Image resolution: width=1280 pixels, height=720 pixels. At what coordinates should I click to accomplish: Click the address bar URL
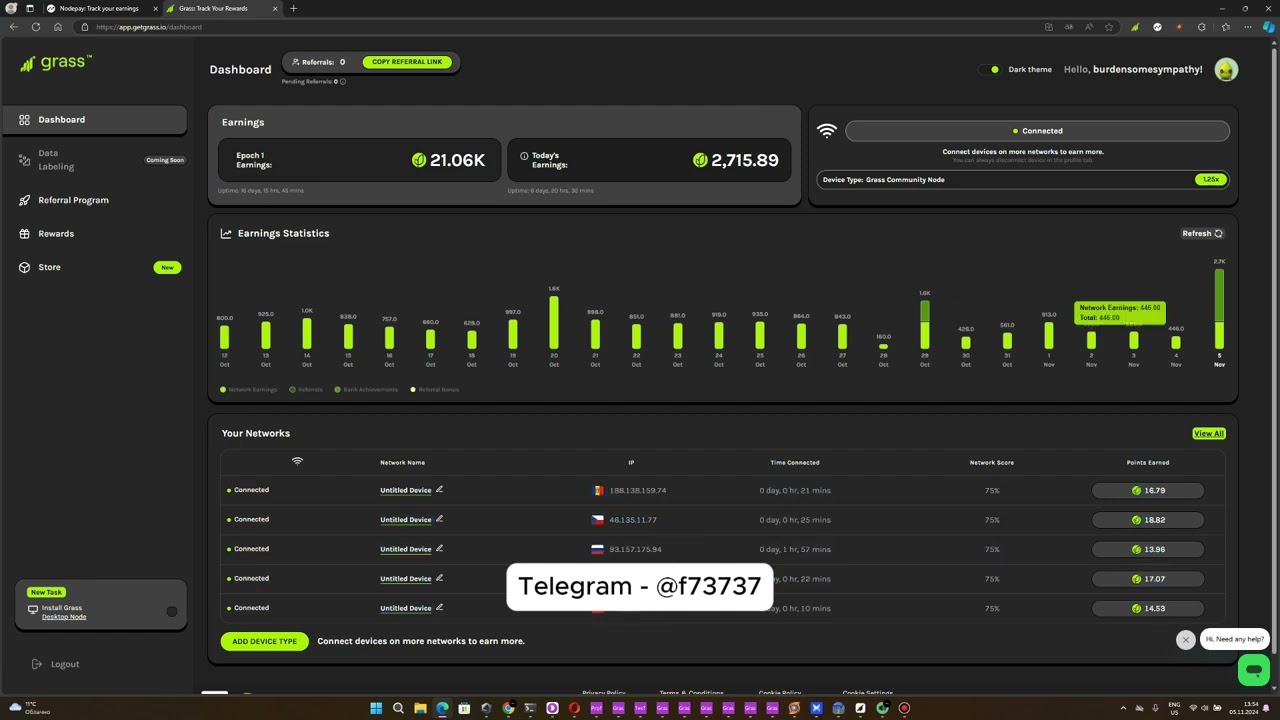(x=148, y=27)
